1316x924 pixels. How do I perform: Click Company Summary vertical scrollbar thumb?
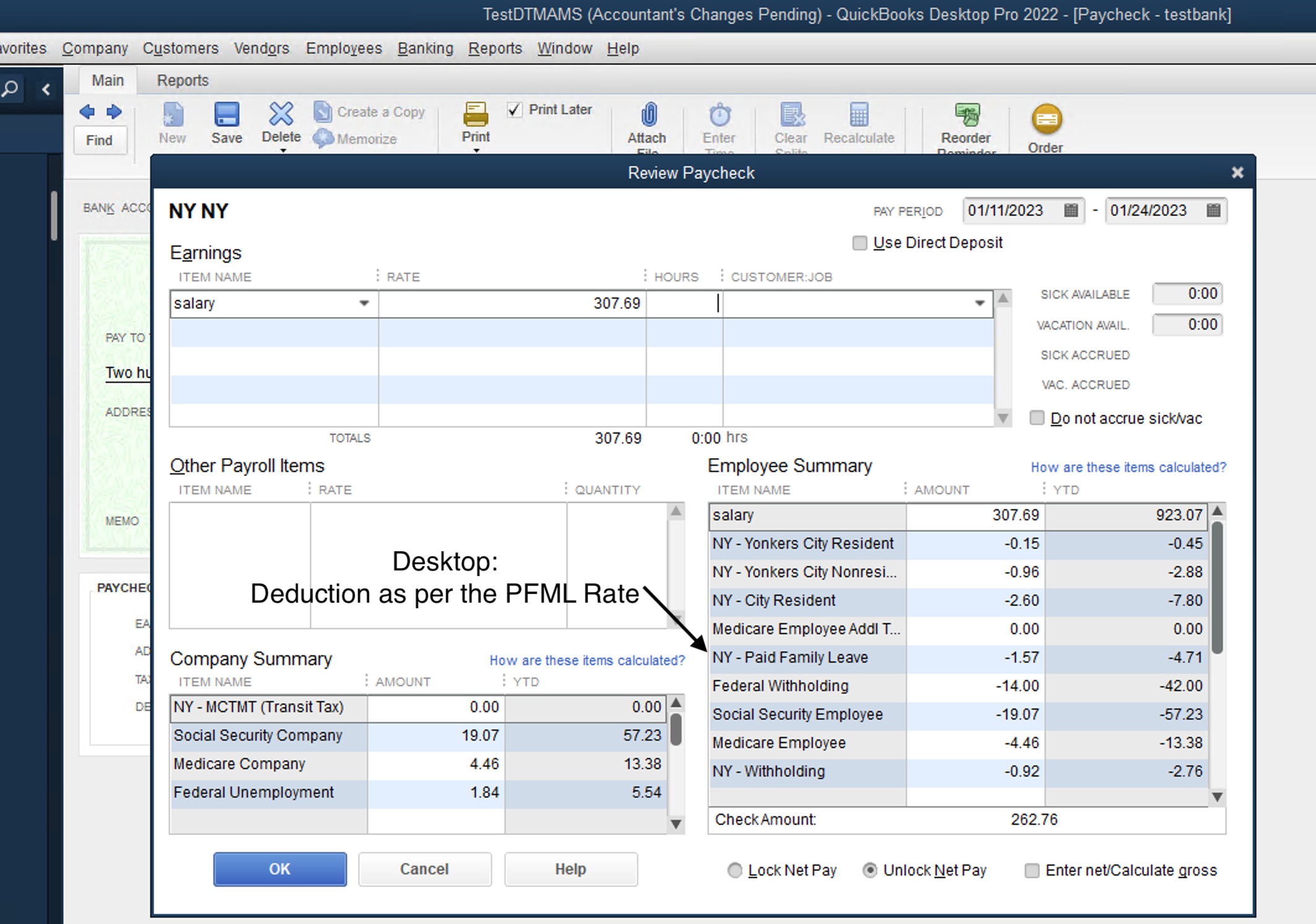click(677, 730)
